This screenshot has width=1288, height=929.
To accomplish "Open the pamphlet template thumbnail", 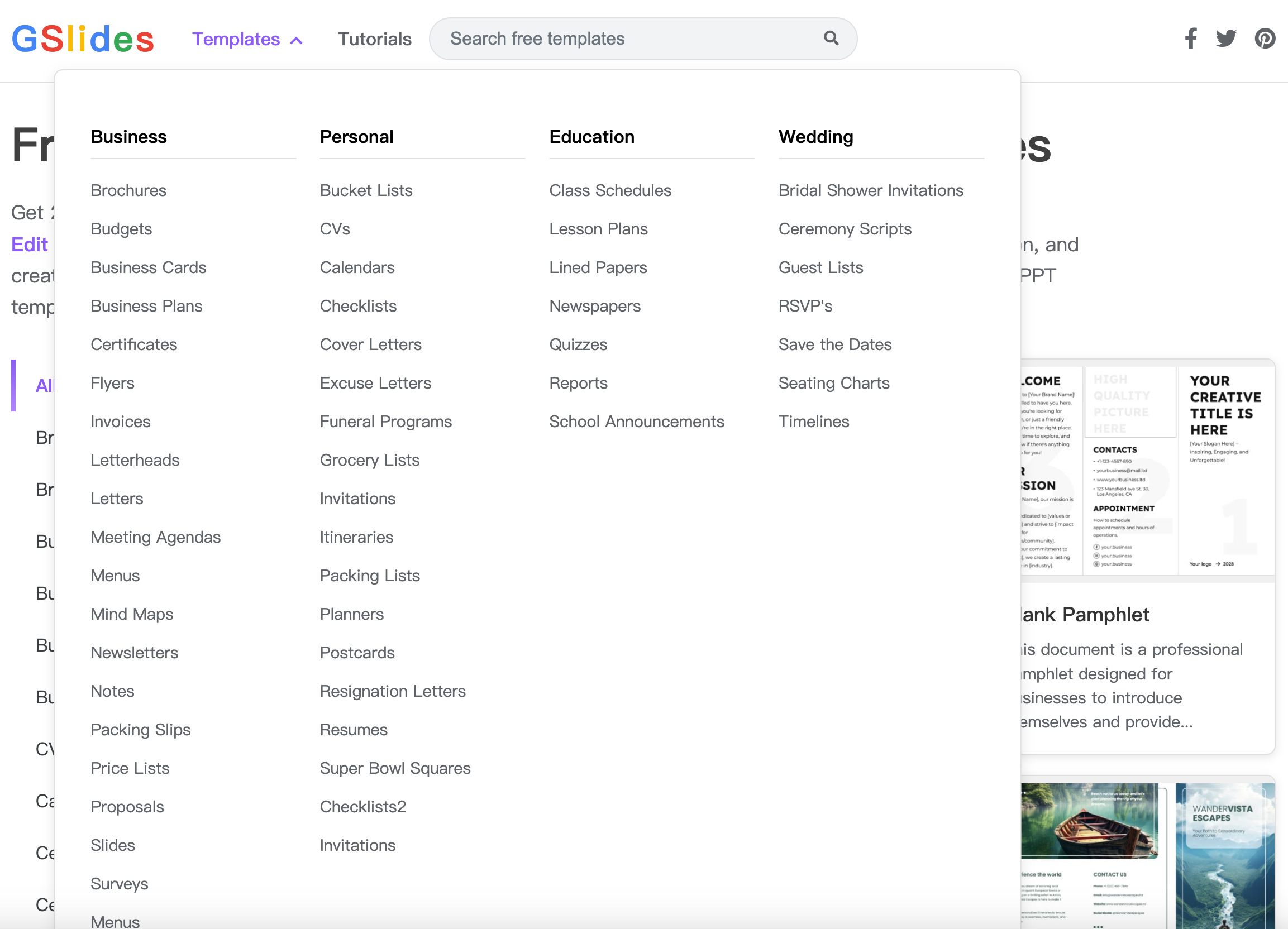I will click(1147, 471).
